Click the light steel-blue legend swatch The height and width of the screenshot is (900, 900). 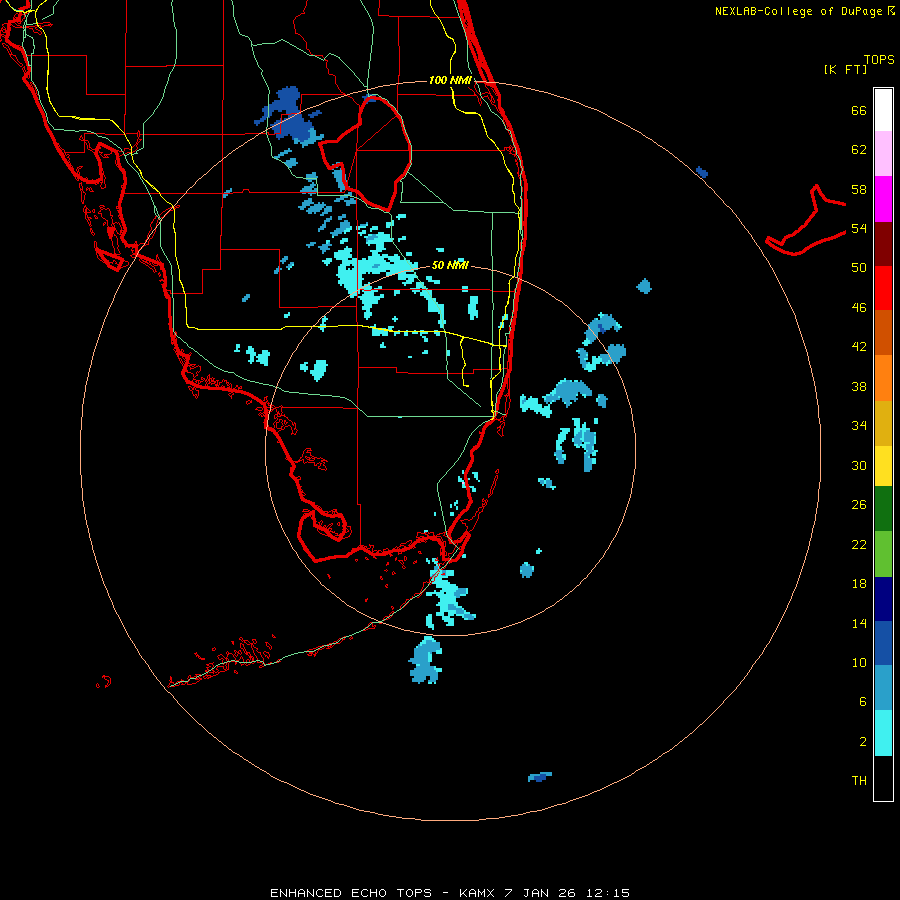[883, 688]
